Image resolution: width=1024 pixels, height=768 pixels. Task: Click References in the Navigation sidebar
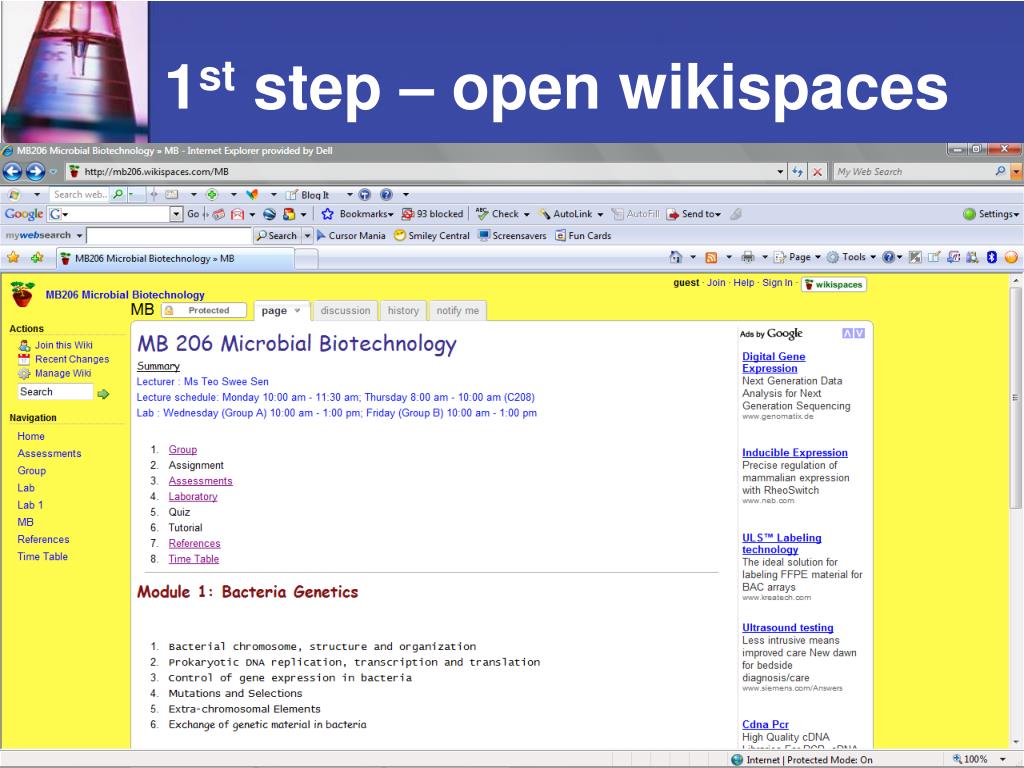click(x=43, y=539)
